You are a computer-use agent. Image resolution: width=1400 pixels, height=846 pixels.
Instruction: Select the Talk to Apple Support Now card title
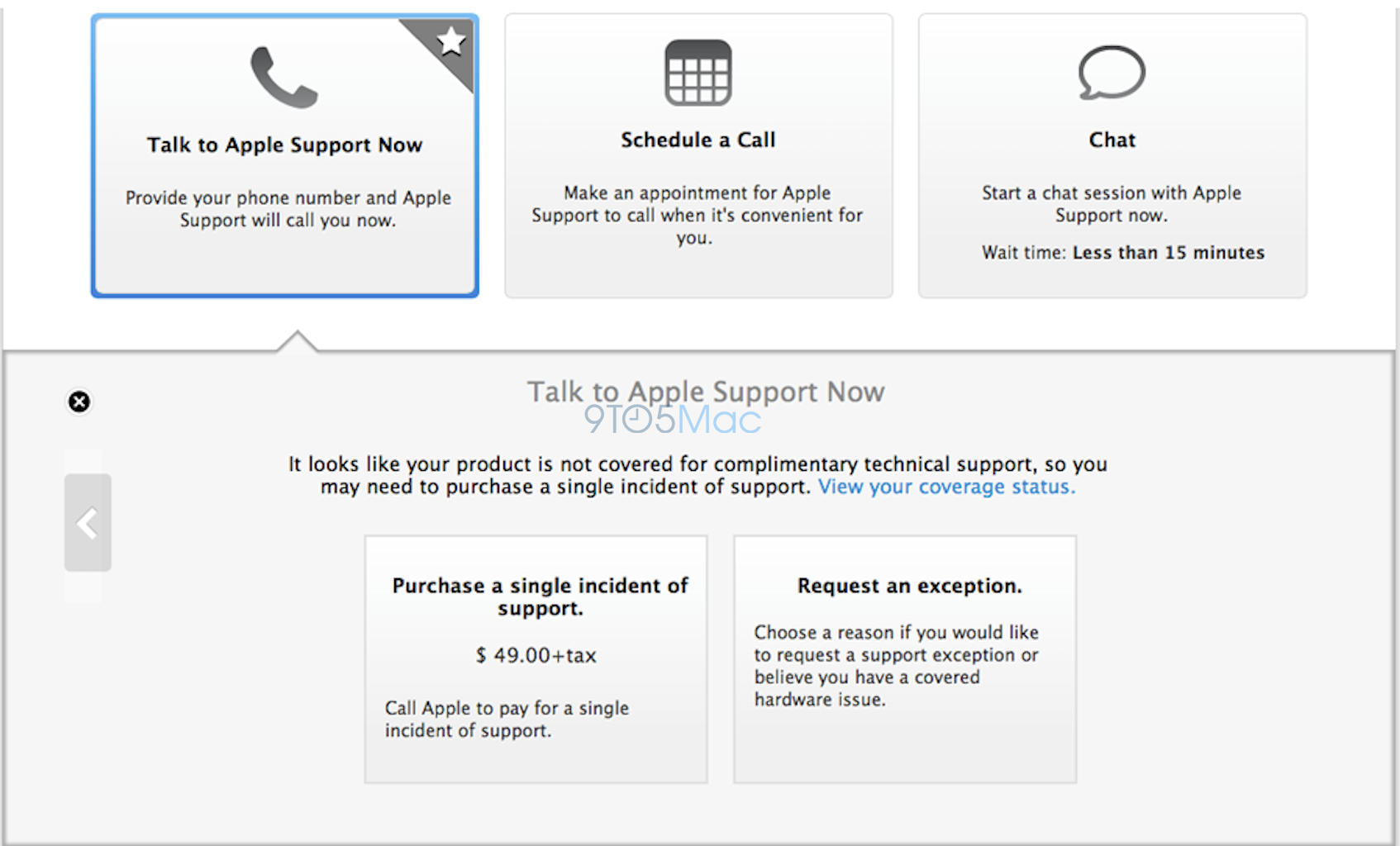tap(284, 145)
